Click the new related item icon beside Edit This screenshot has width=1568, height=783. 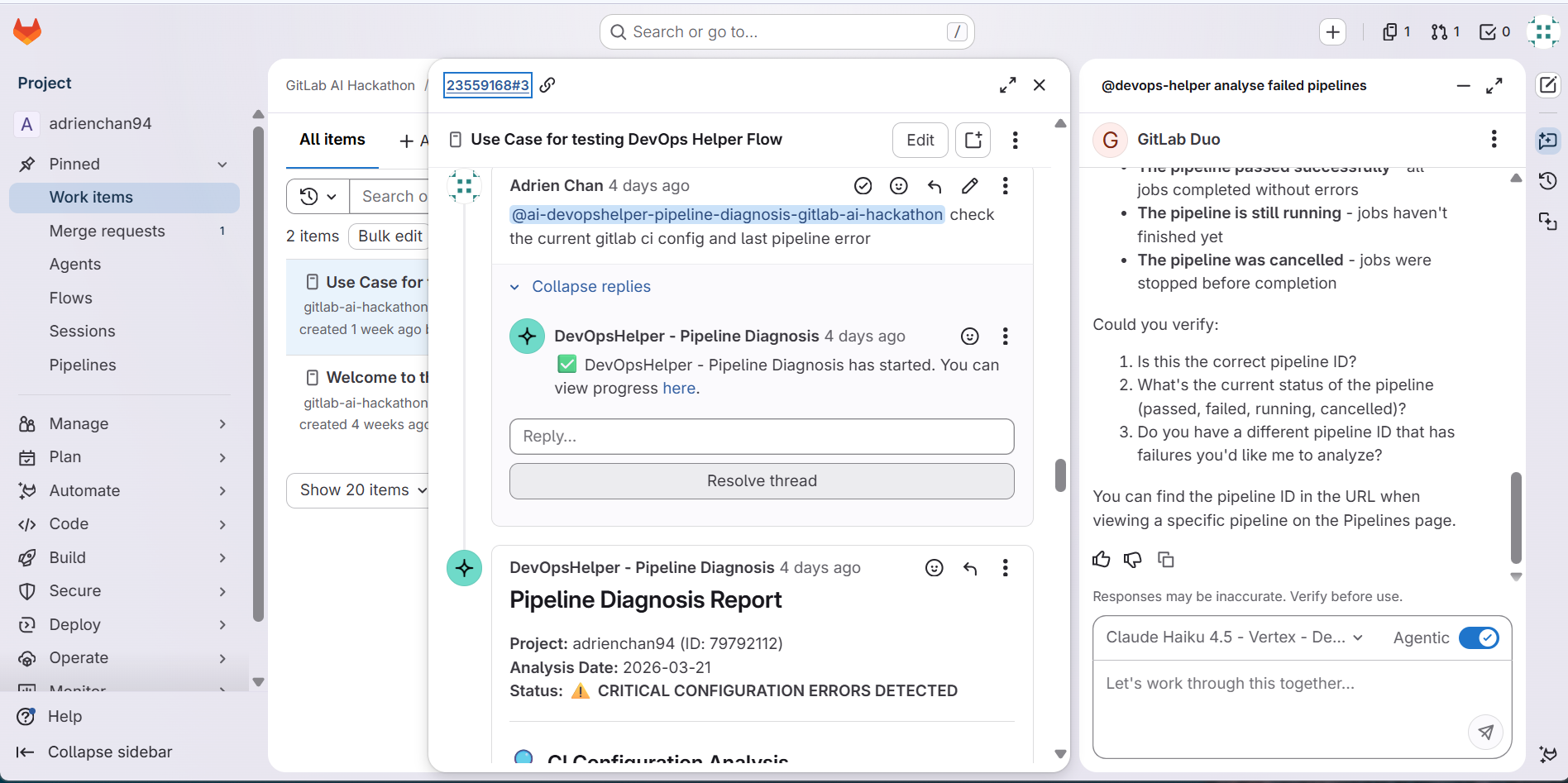(973, 140)
